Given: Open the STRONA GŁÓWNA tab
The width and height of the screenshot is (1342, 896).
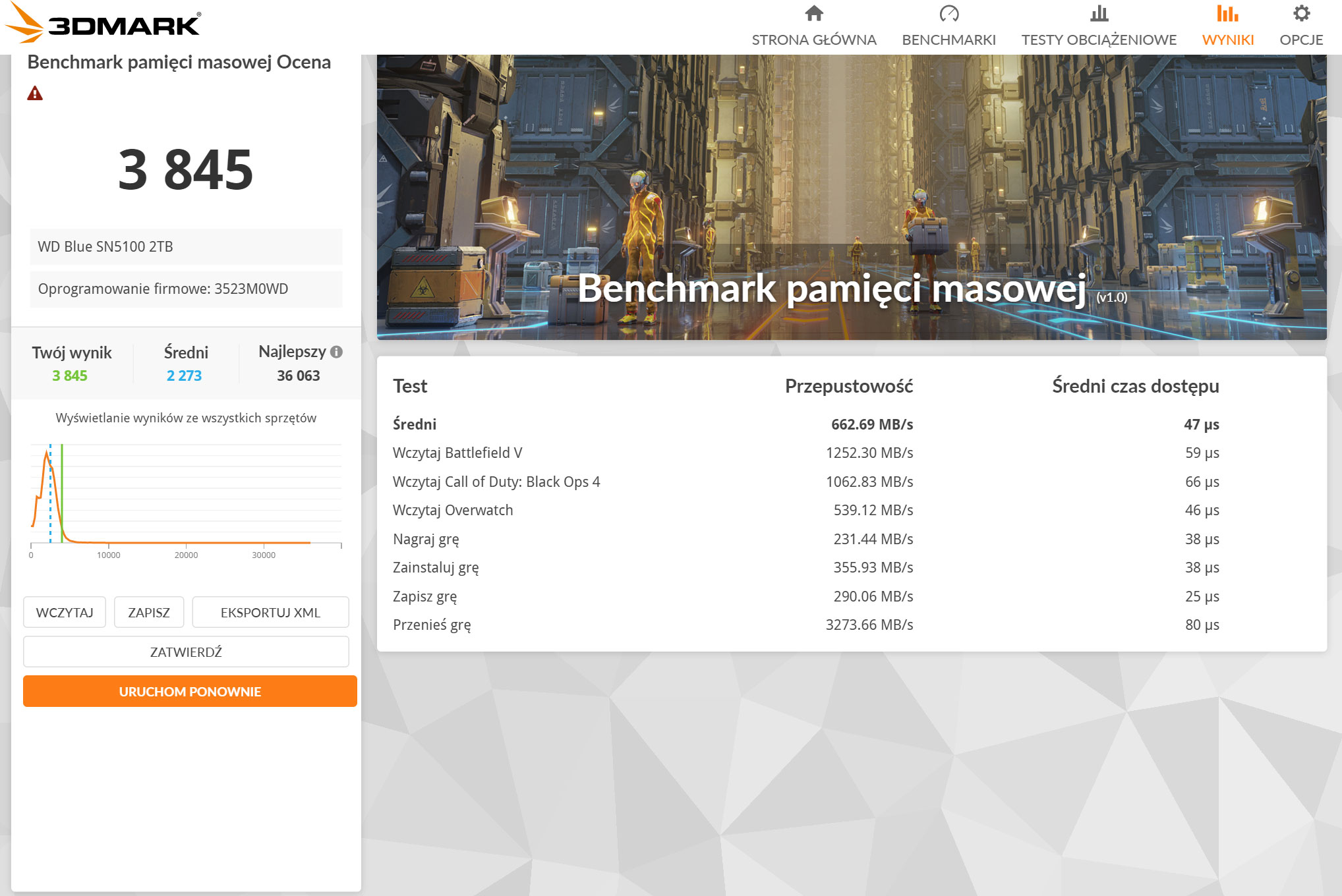Looking at the screenshot, I should [814, 40].
